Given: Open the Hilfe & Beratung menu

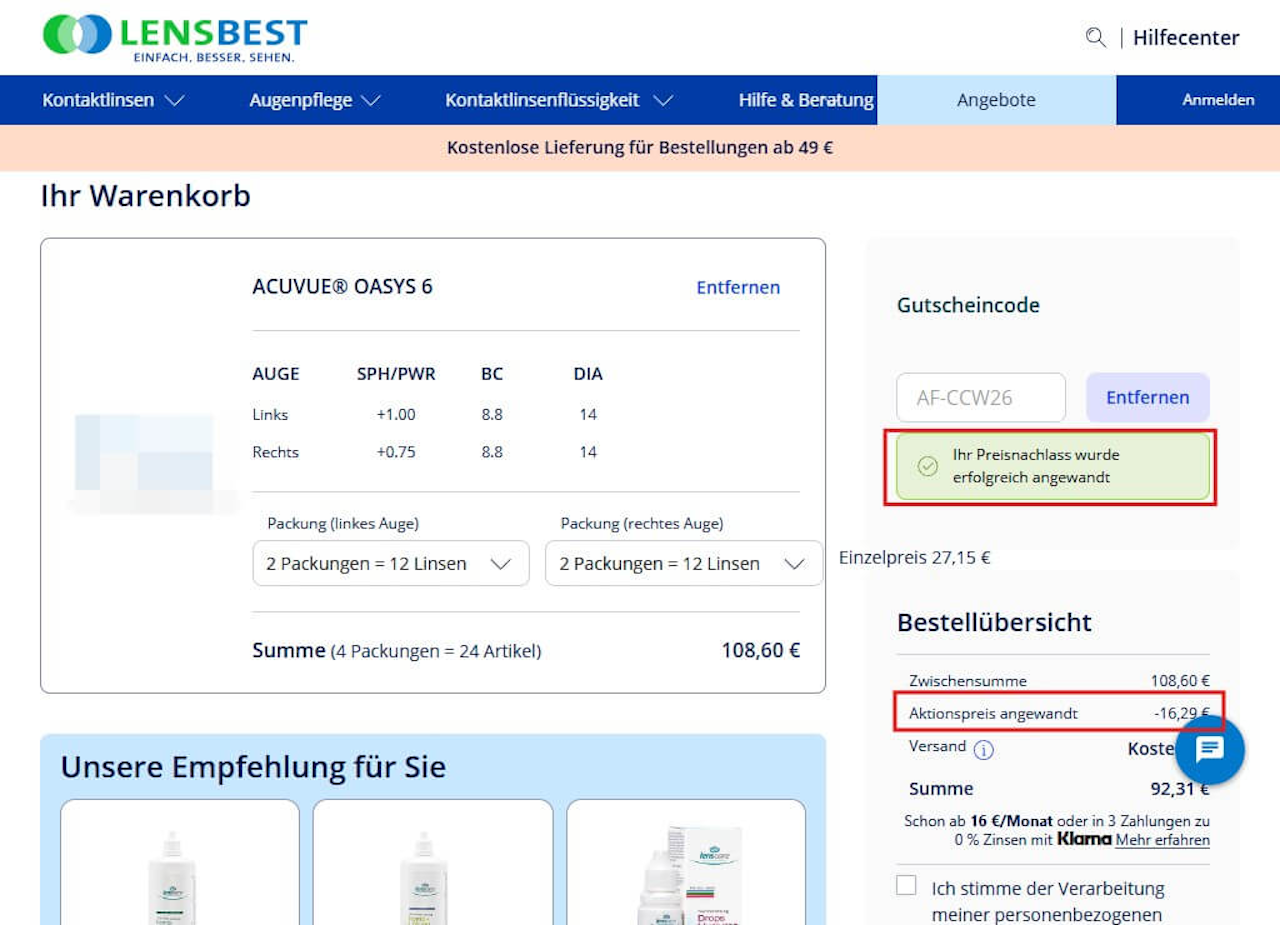Looking at the screenshot, I should pos(806,100).
